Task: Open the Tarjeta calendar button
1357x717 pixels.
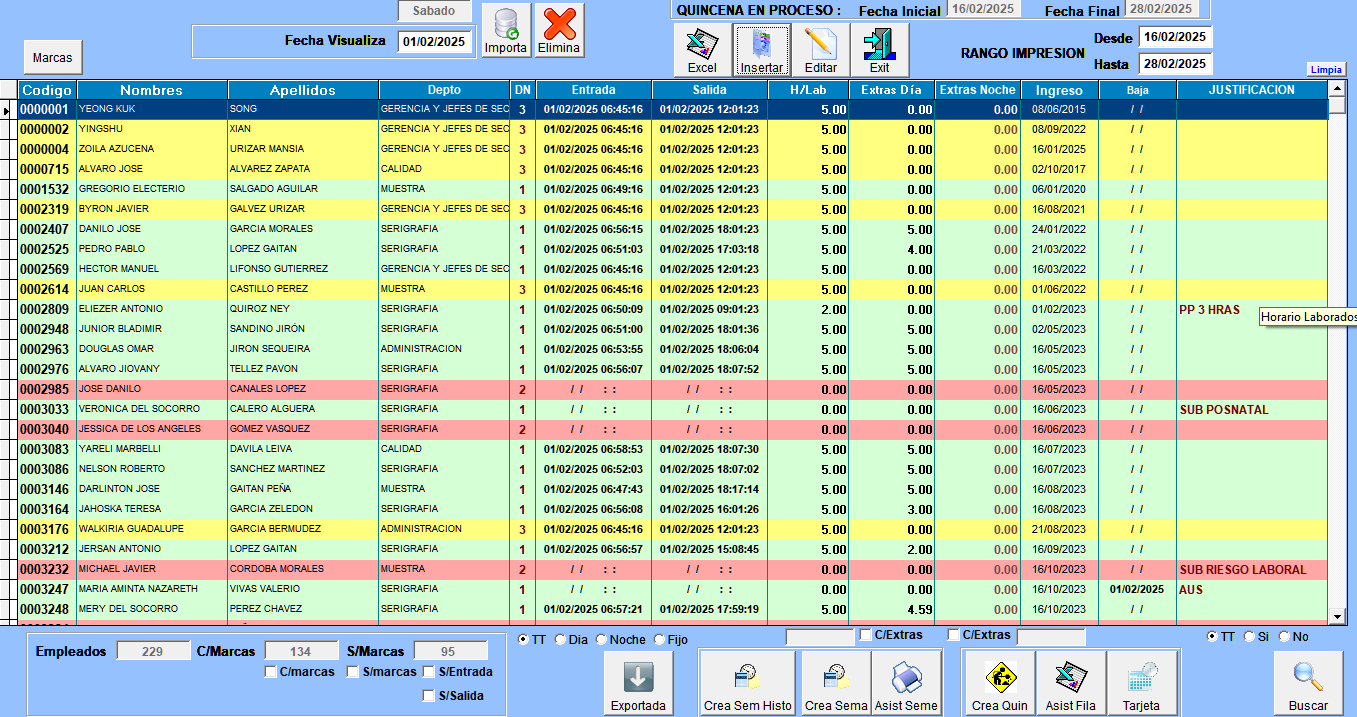Action: point(1140,684)
